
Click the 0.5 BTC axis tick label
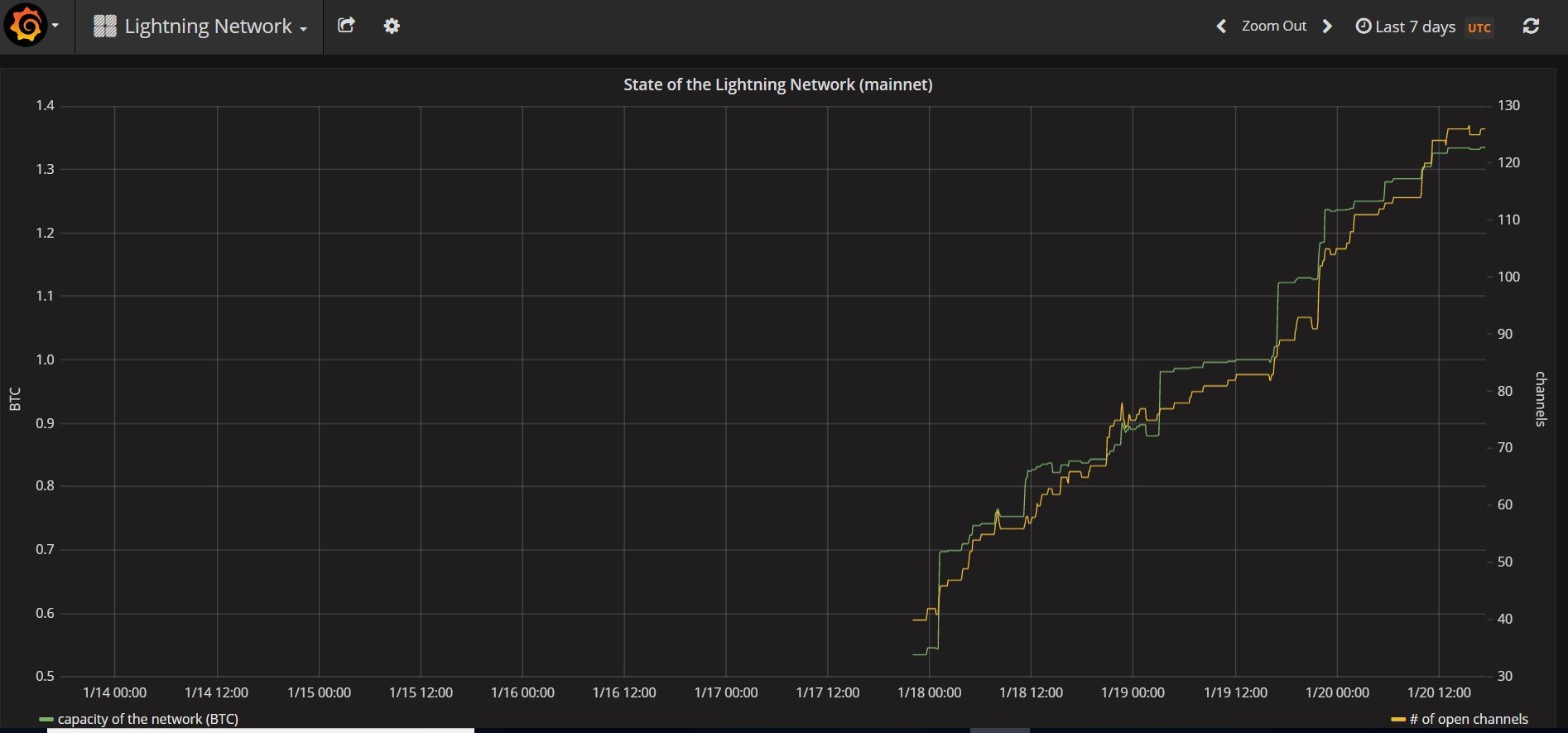pyautogui.click(x=45, y=676)
